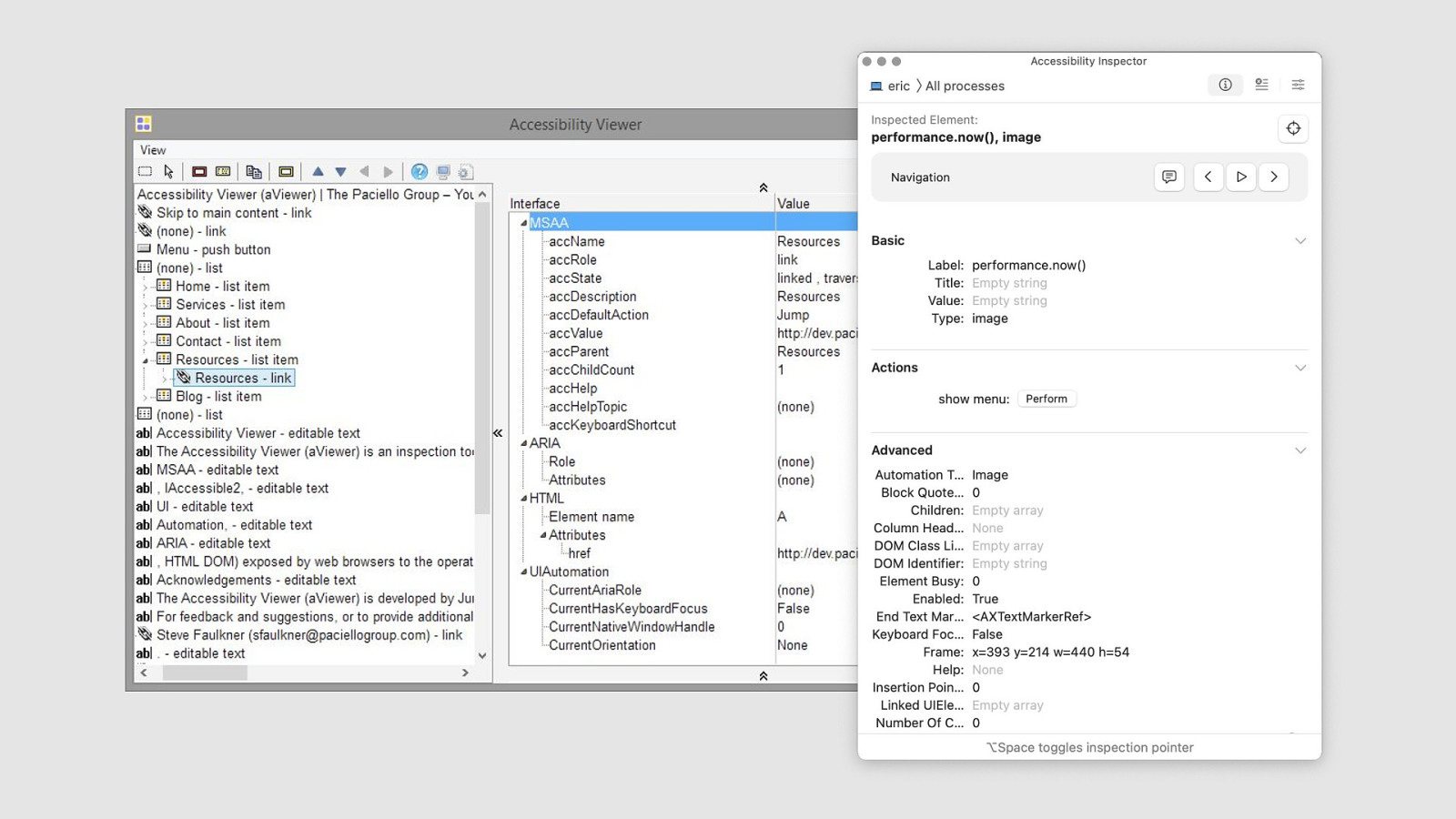The height and width of the screenshot is (819, 1456).
Task: Select Services - list item in tree
Action: [x=230, y=305]
